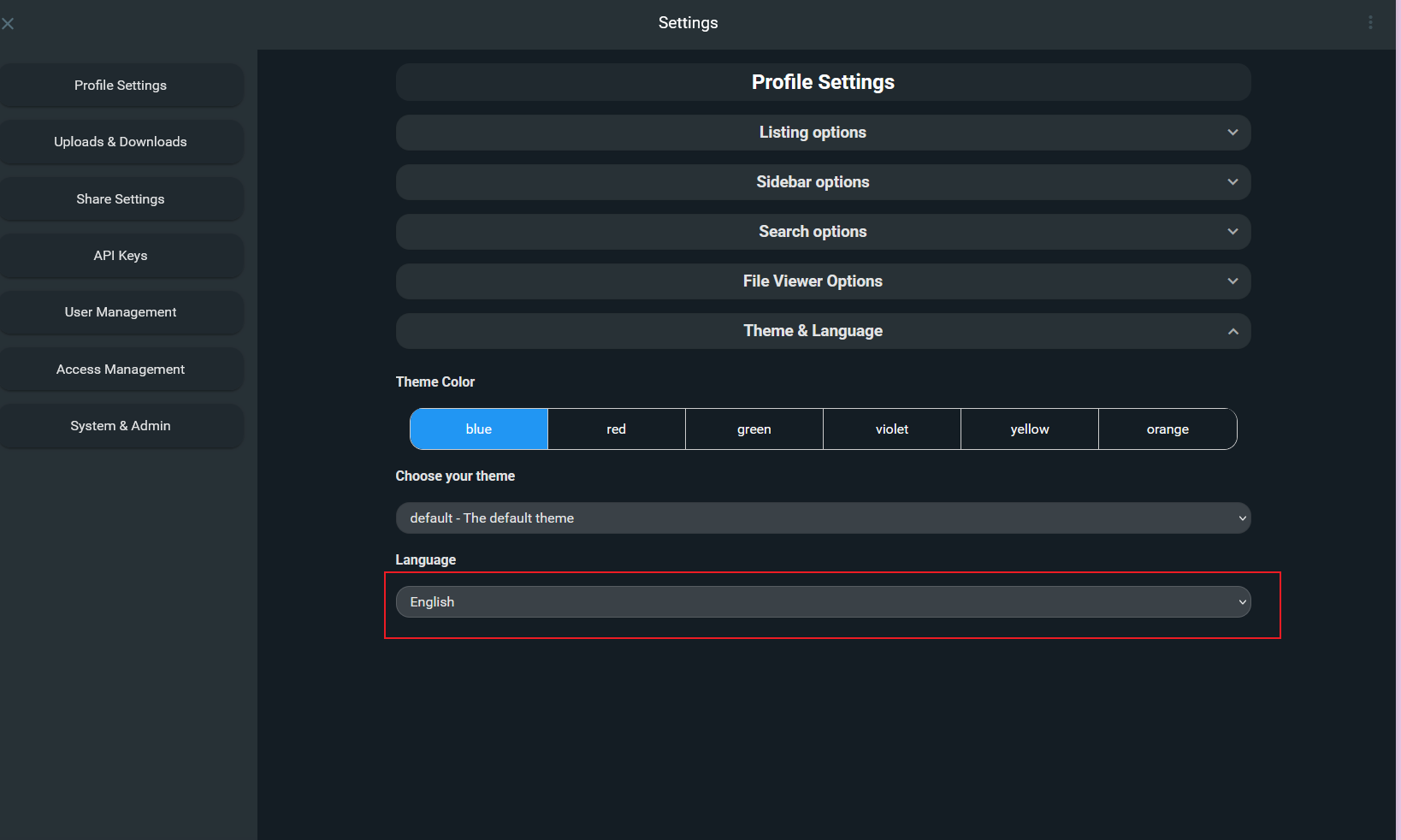The height and width of the screenshot is (840, 1401).
Task: Pick the violet theme color
Action: point(892,429)
